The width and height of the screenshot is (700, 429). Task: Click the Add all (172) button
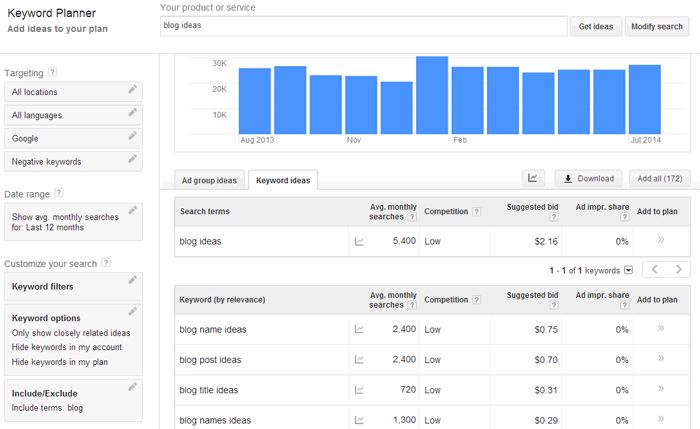[659, 179]
